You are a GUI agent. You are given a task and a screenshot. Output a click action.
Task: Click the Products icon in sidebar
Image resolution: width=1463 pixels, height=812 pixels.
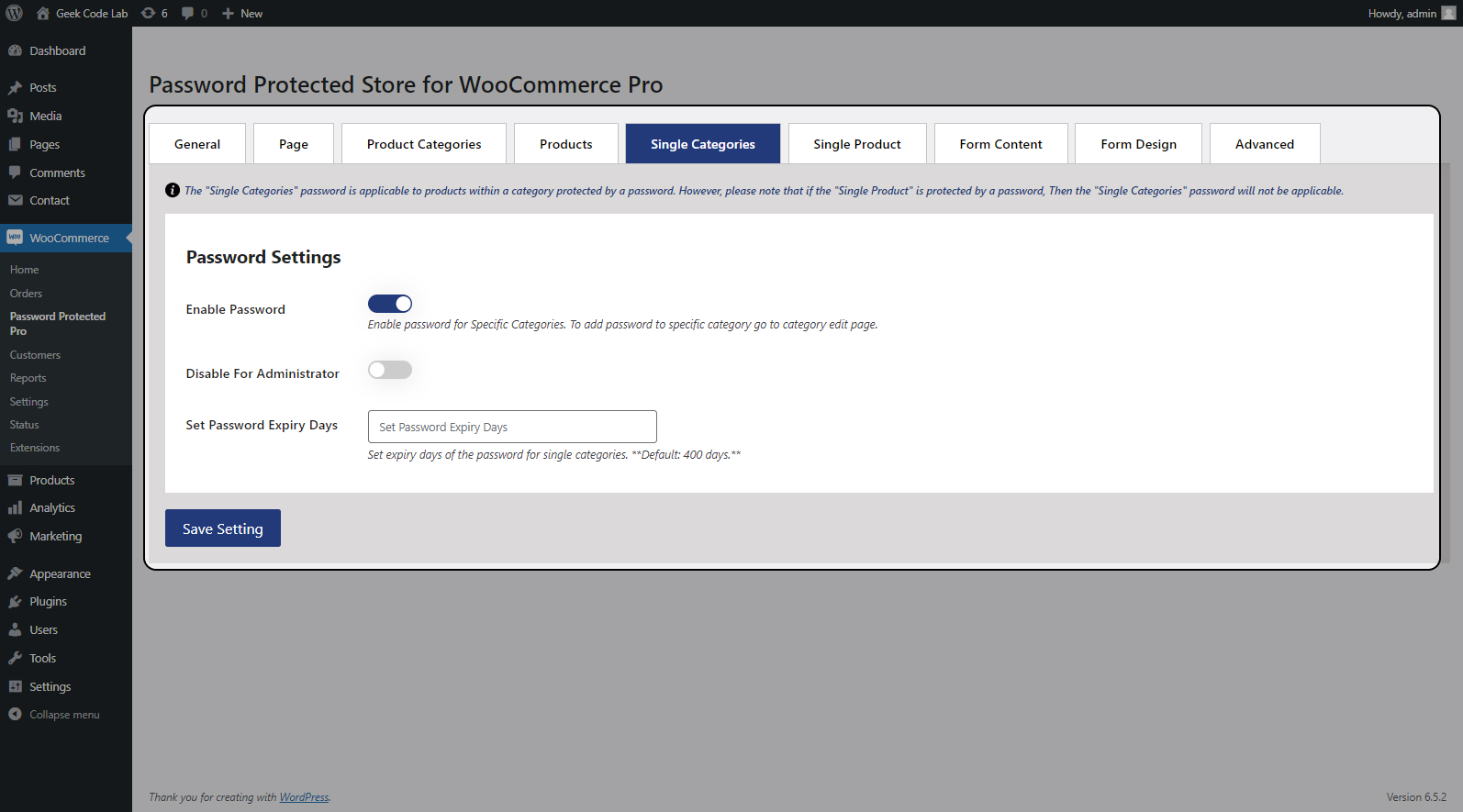pyautogui.click(x=15, y=480)
